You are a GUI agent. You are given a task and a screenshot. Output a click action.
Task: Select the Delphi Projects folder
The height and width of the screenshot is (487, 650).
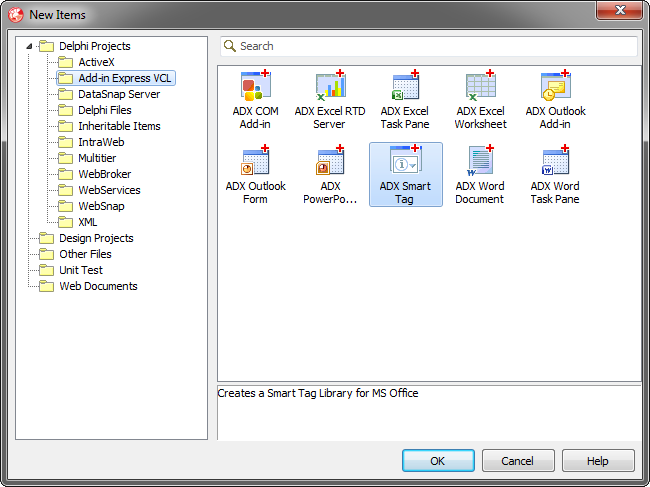click(85, 46)
